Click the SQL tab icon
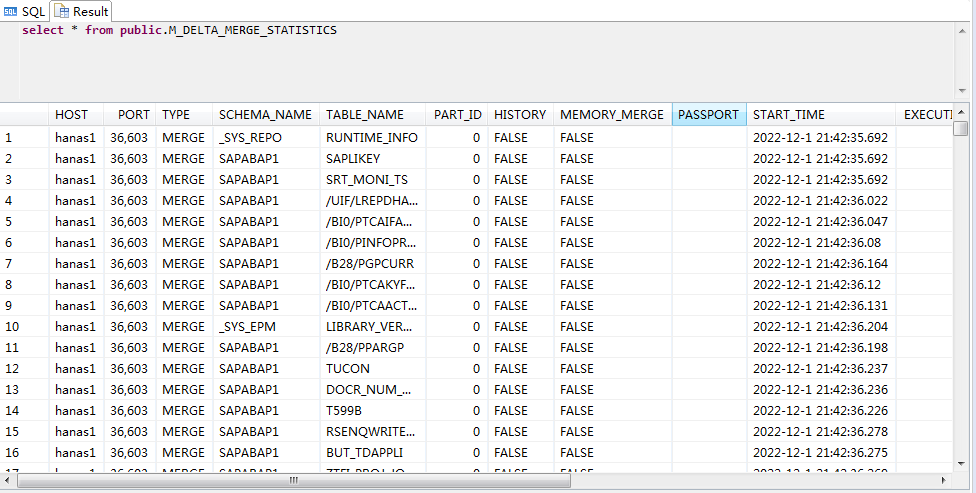 10,11
